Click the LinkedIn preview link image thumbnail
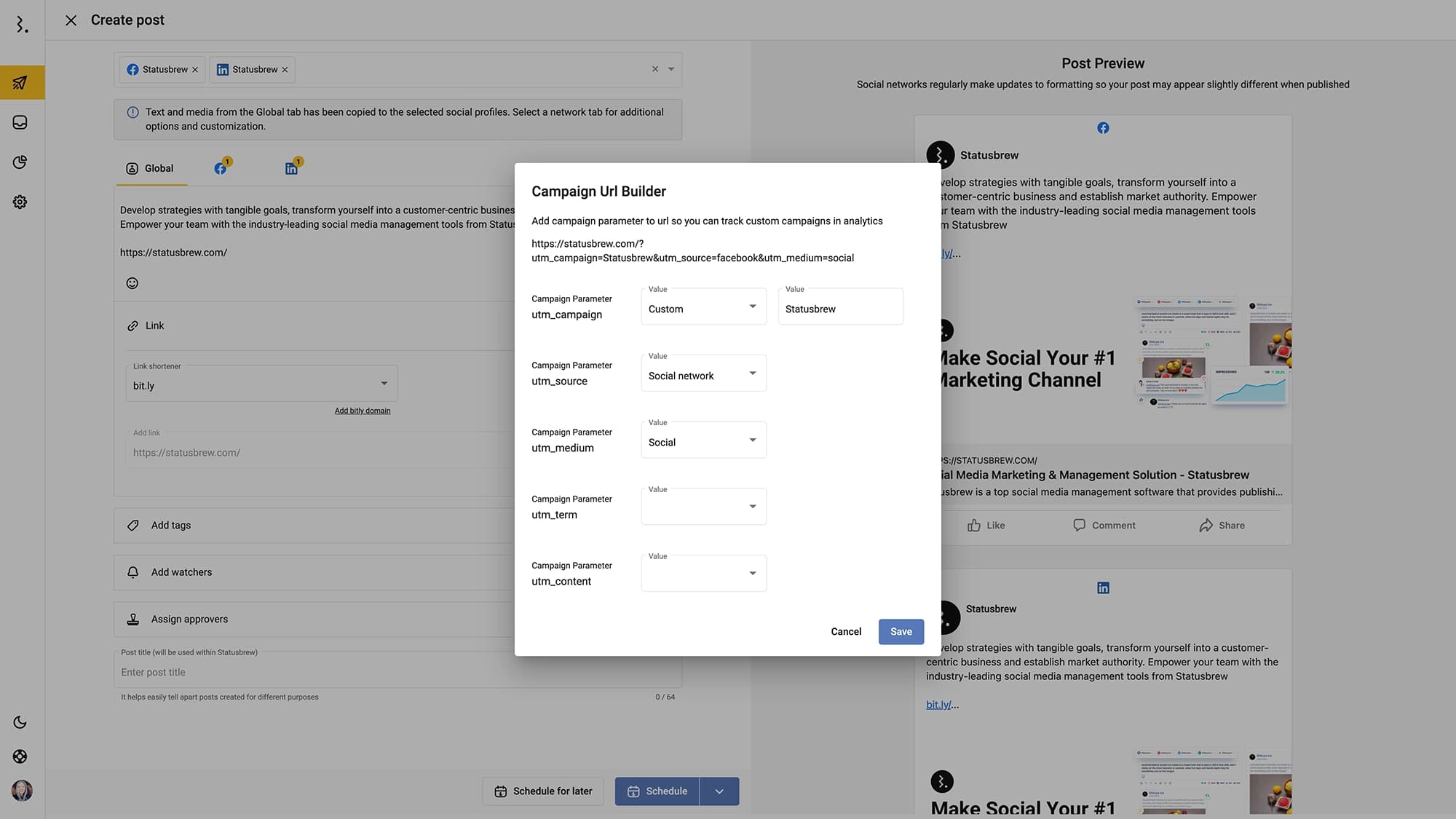The width and height of the screenshot is (1456, 819). tap(1103, 770)
